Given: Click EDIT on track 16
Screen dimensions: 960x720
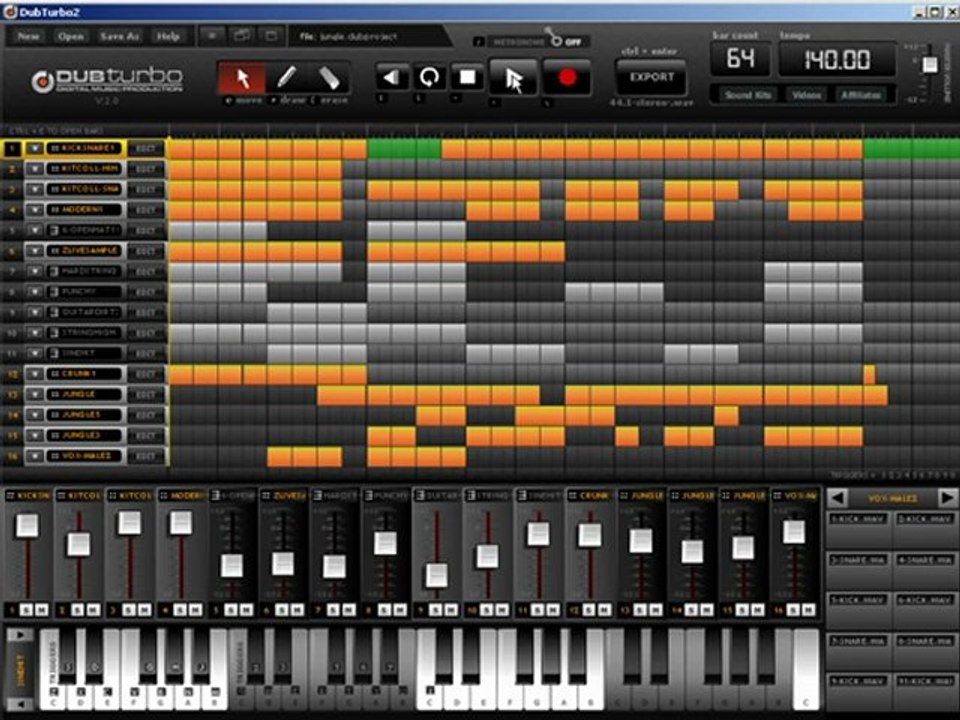Looking at the screenshot, I should (146, 456).
